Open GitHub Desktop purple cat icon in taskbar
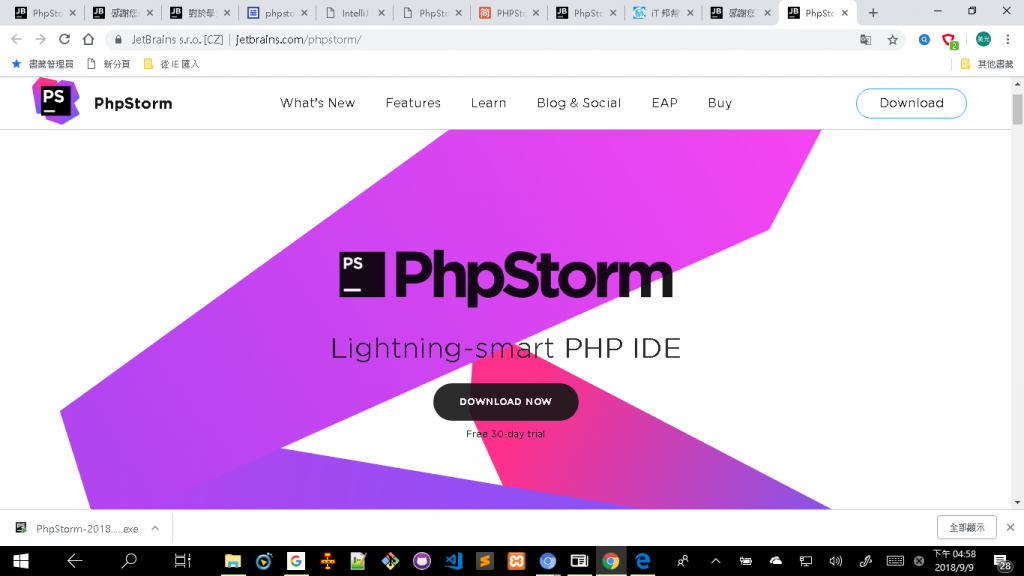The width and height of the screenshot is (1024, 576). (x=422, y=561)
